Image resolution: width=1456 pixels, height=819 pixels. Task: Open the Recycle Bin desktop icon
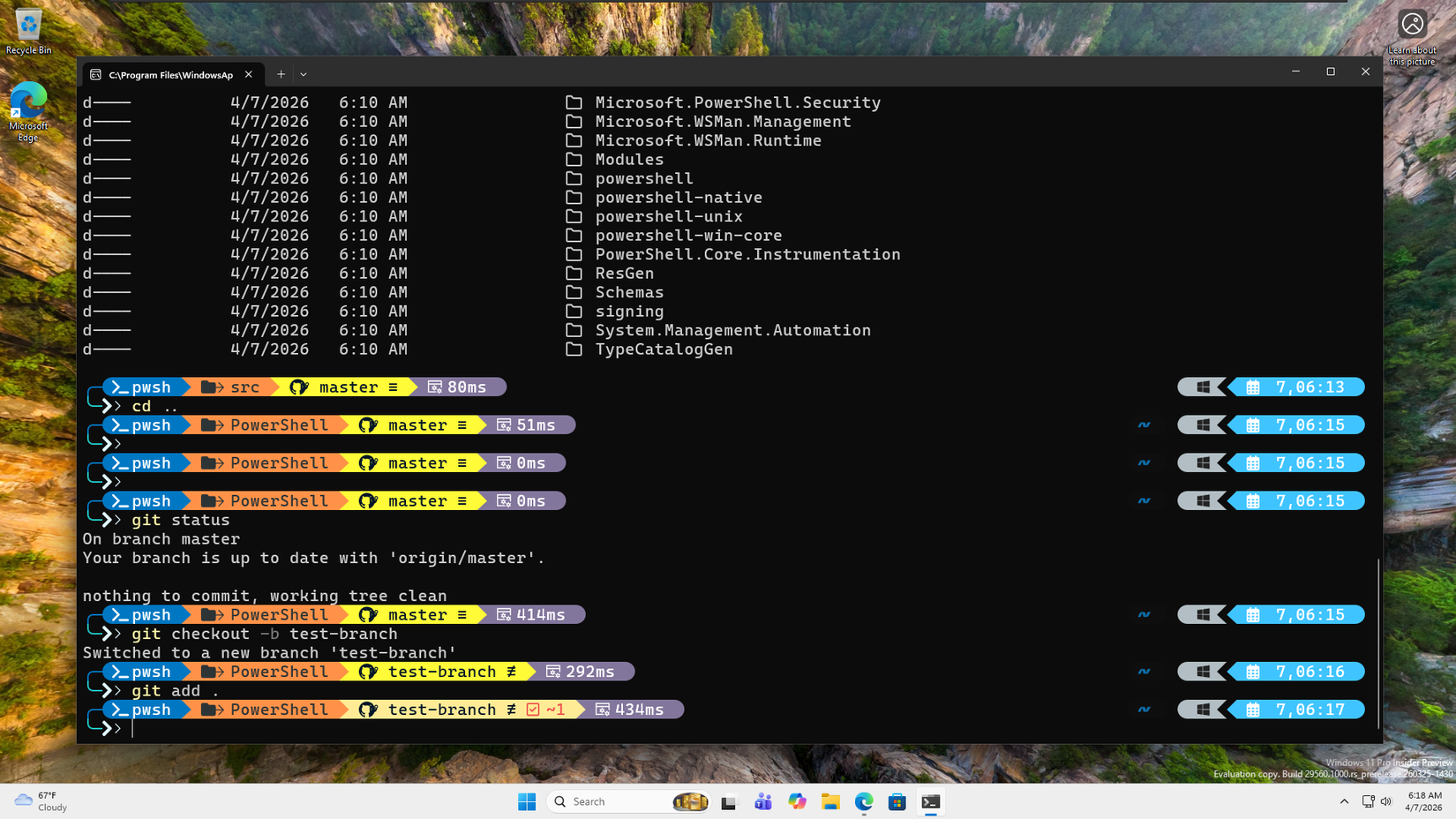click(x=28, y=34)
